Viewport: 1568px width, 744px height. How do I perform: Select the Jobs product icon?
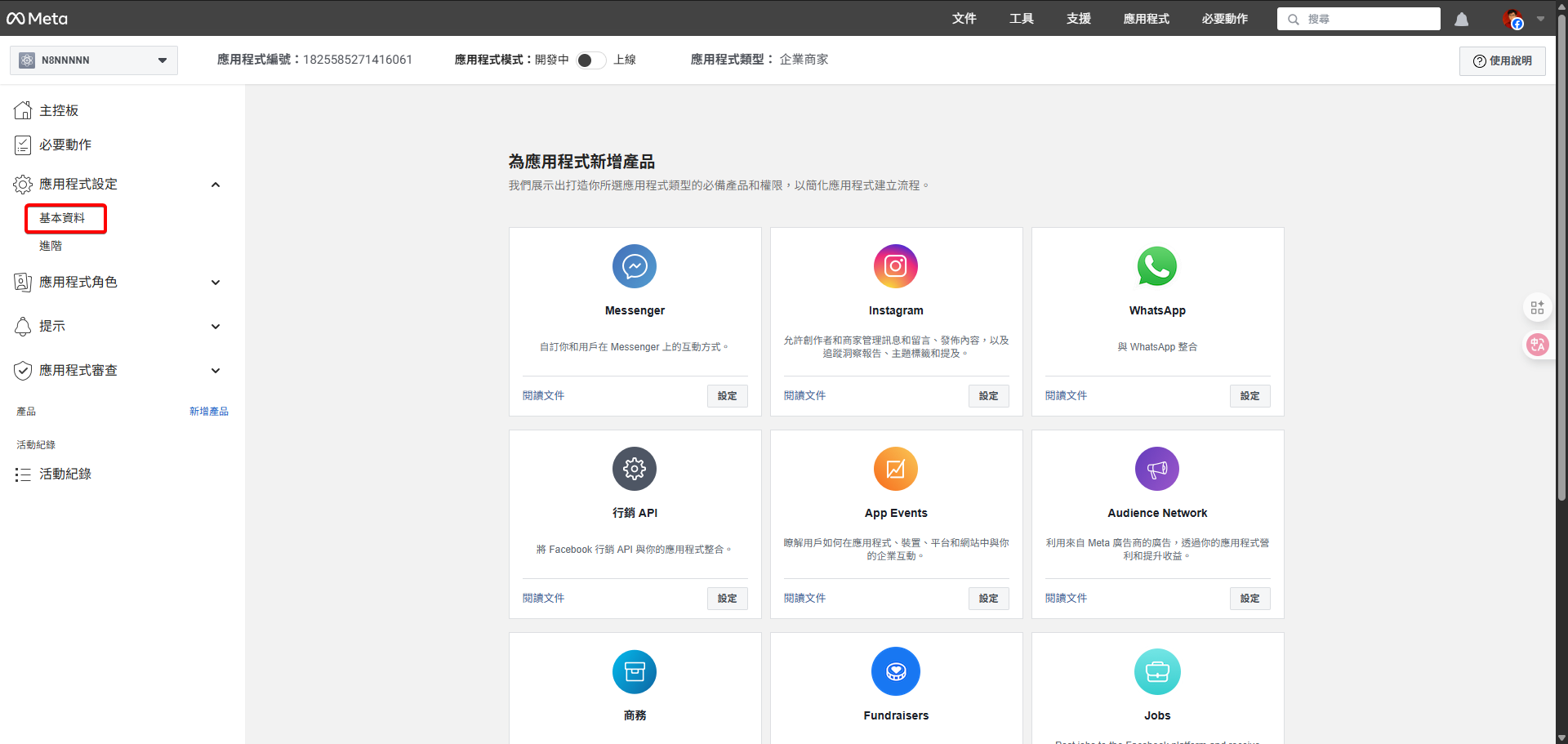point(1157,671)
